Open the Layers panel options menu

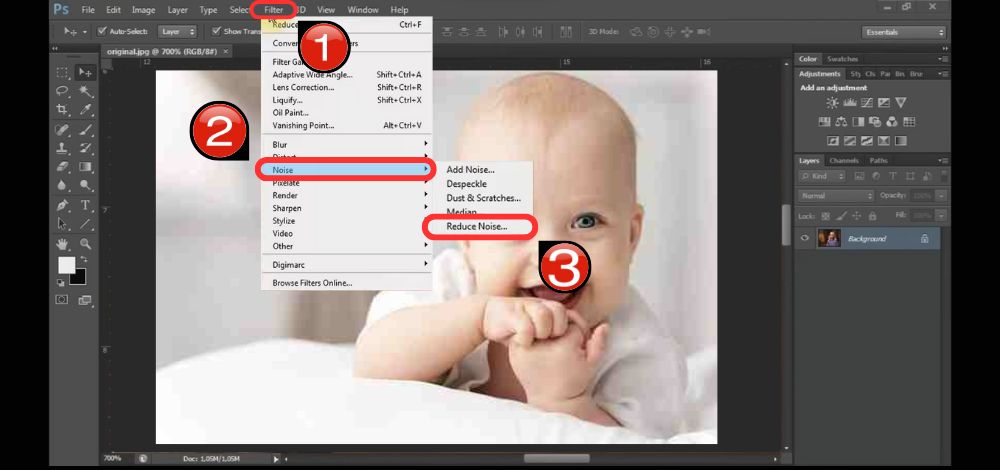(x=943, y=161)
